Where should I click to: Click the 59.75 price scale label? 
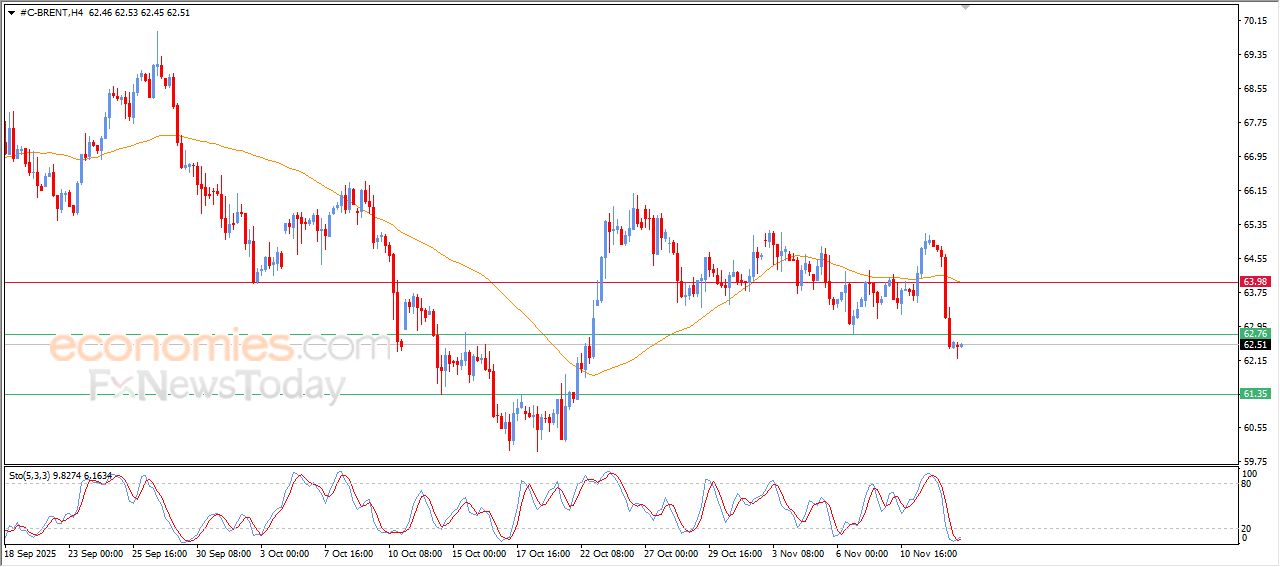click(x=1254, y=462)
